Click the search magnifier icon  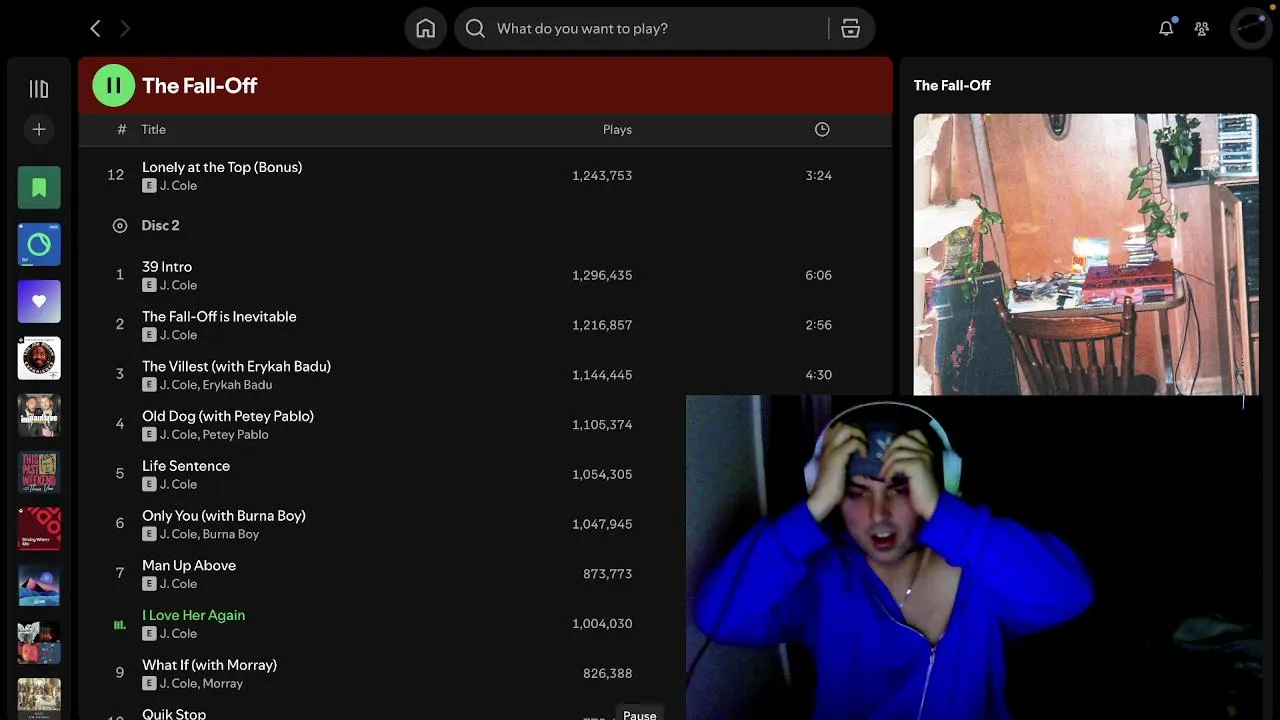(x=476, y=29)
